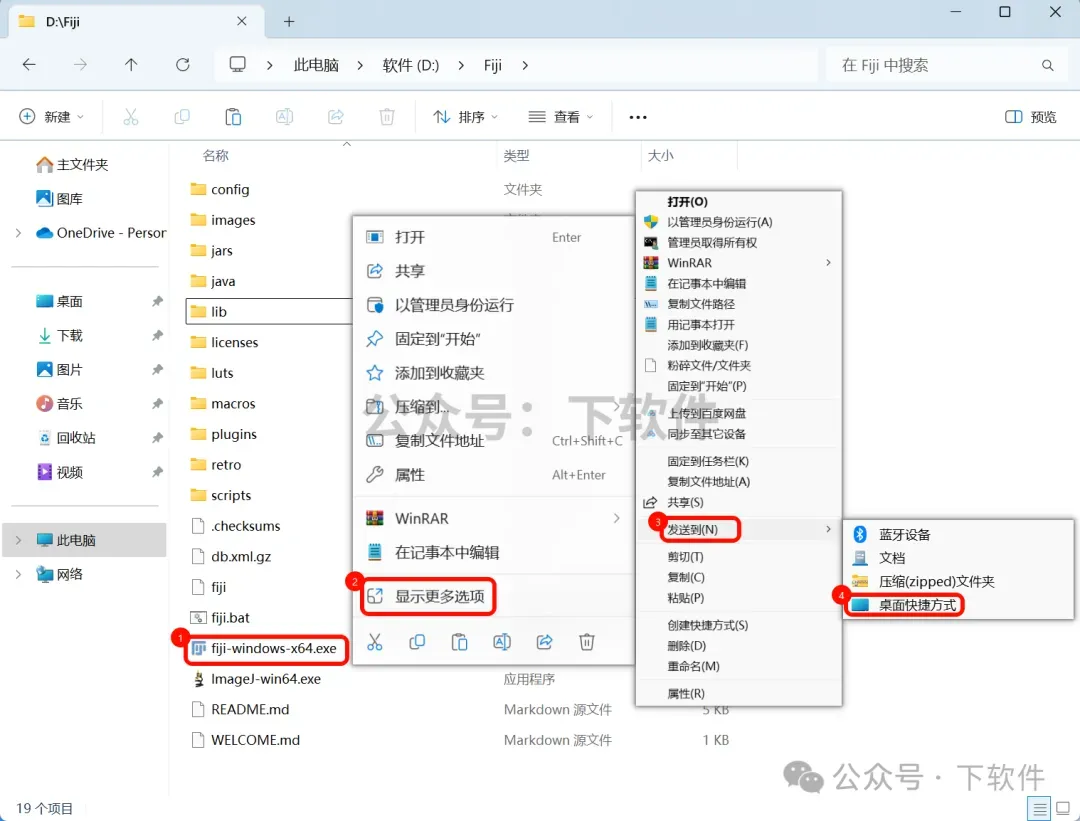1080x821 pixels.
Task: Choose 复制文件地址 in the modern context menu
Action: 493,441
